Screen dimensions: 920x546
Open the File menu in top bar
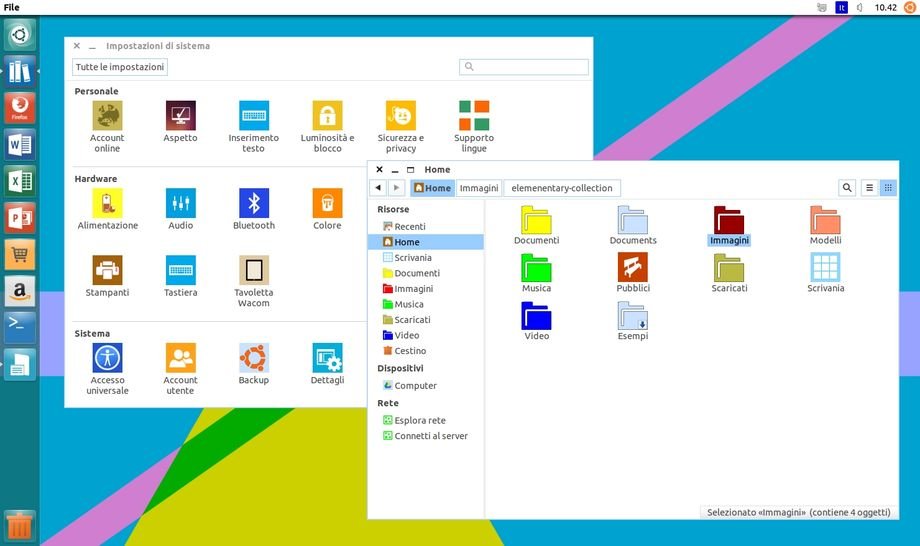[x=12, y=7]
